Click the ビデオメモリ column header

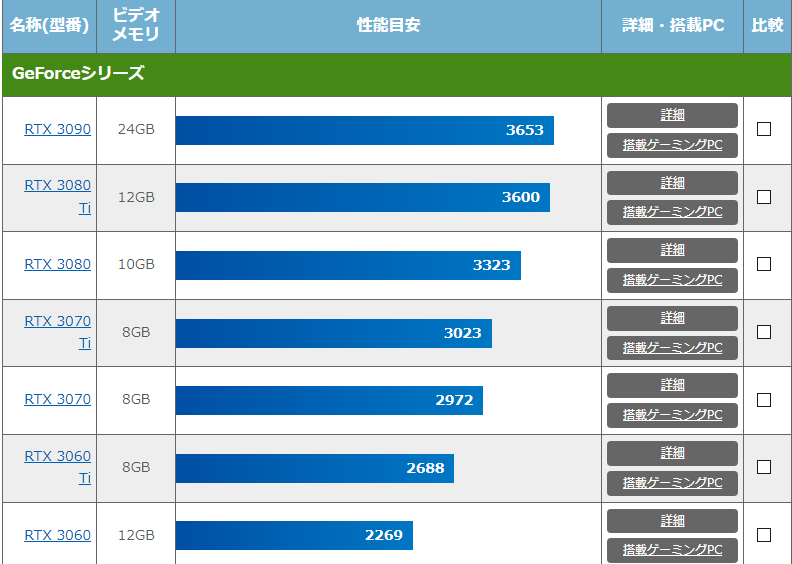tap(136, 26)
